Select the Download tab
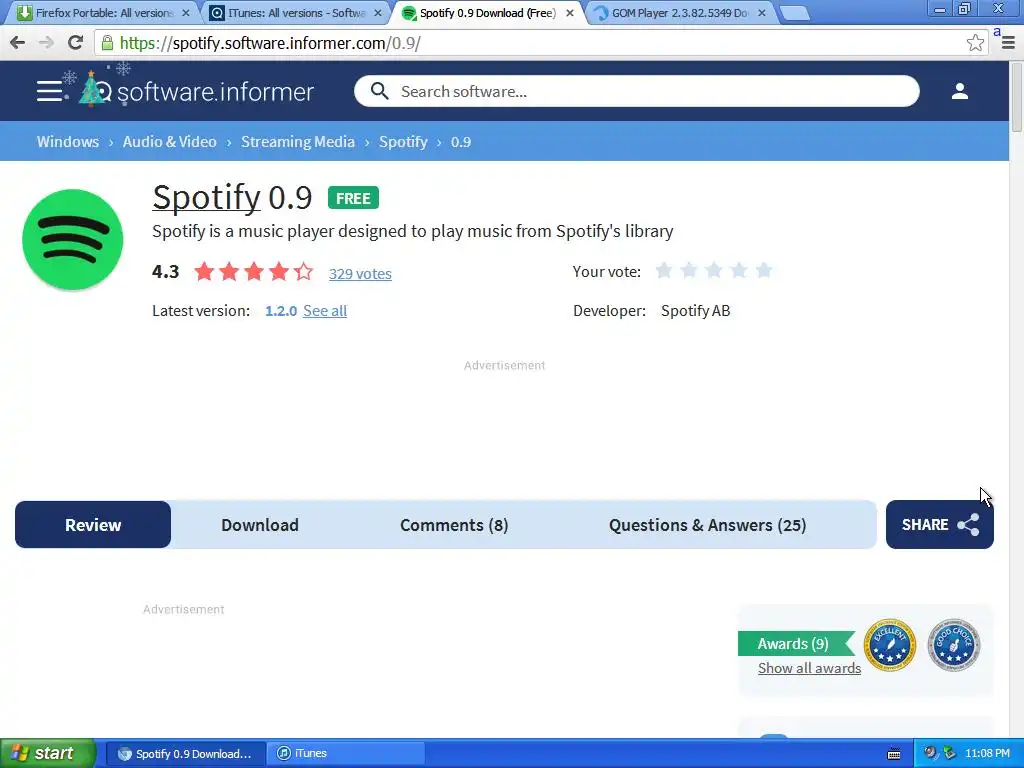The image size is (1024, 768). (260, 525)
